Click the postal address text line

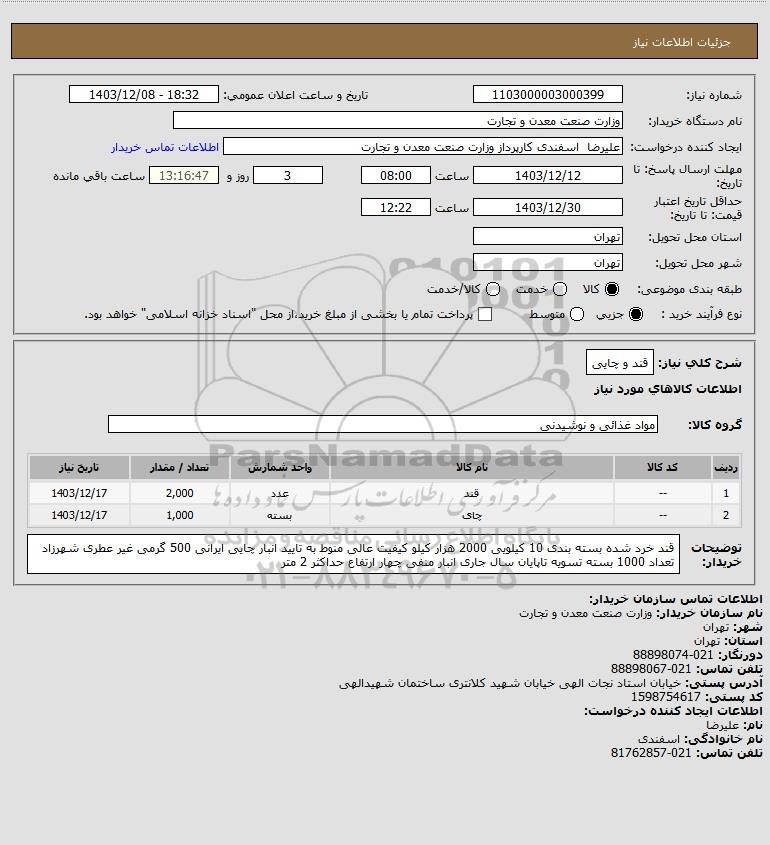[510, 683]
